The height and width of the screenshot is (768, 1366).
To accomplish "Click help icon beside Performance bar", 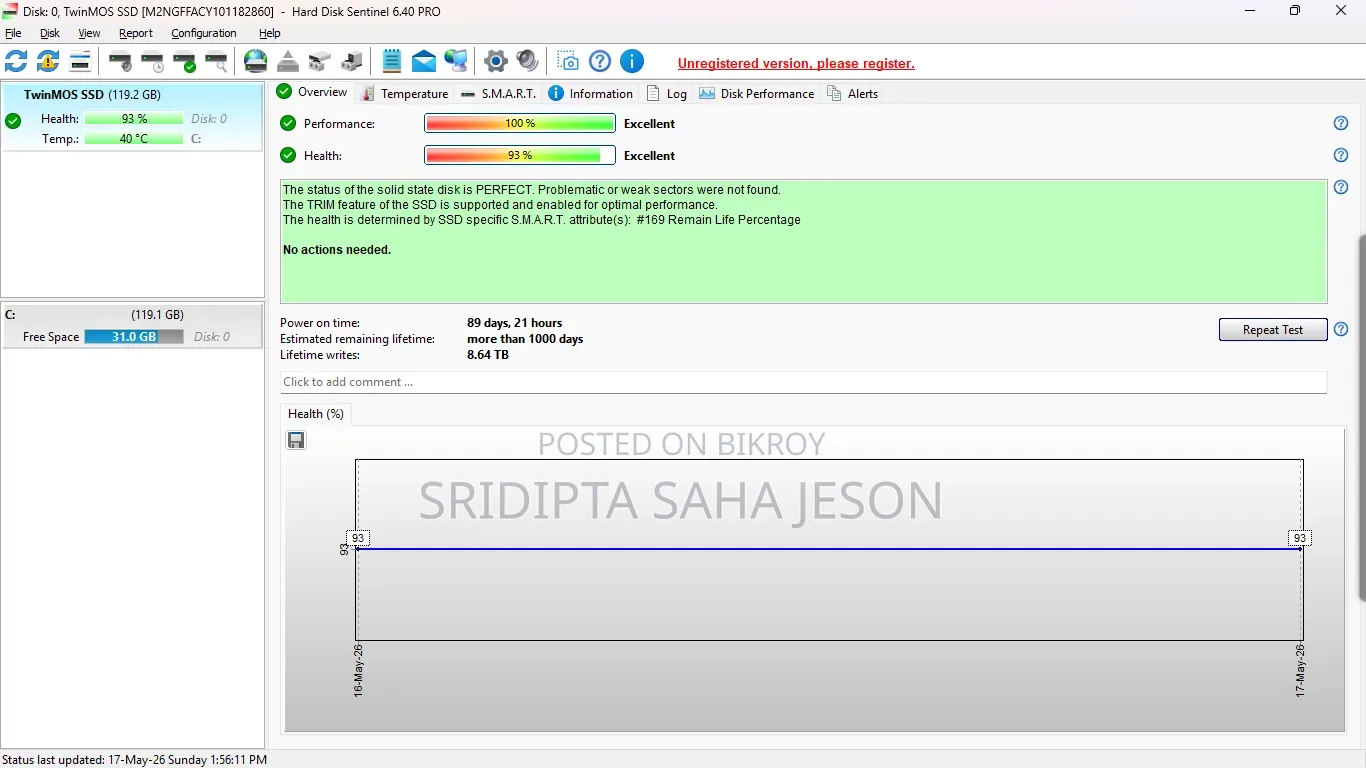I will (x=1341, y=123).
